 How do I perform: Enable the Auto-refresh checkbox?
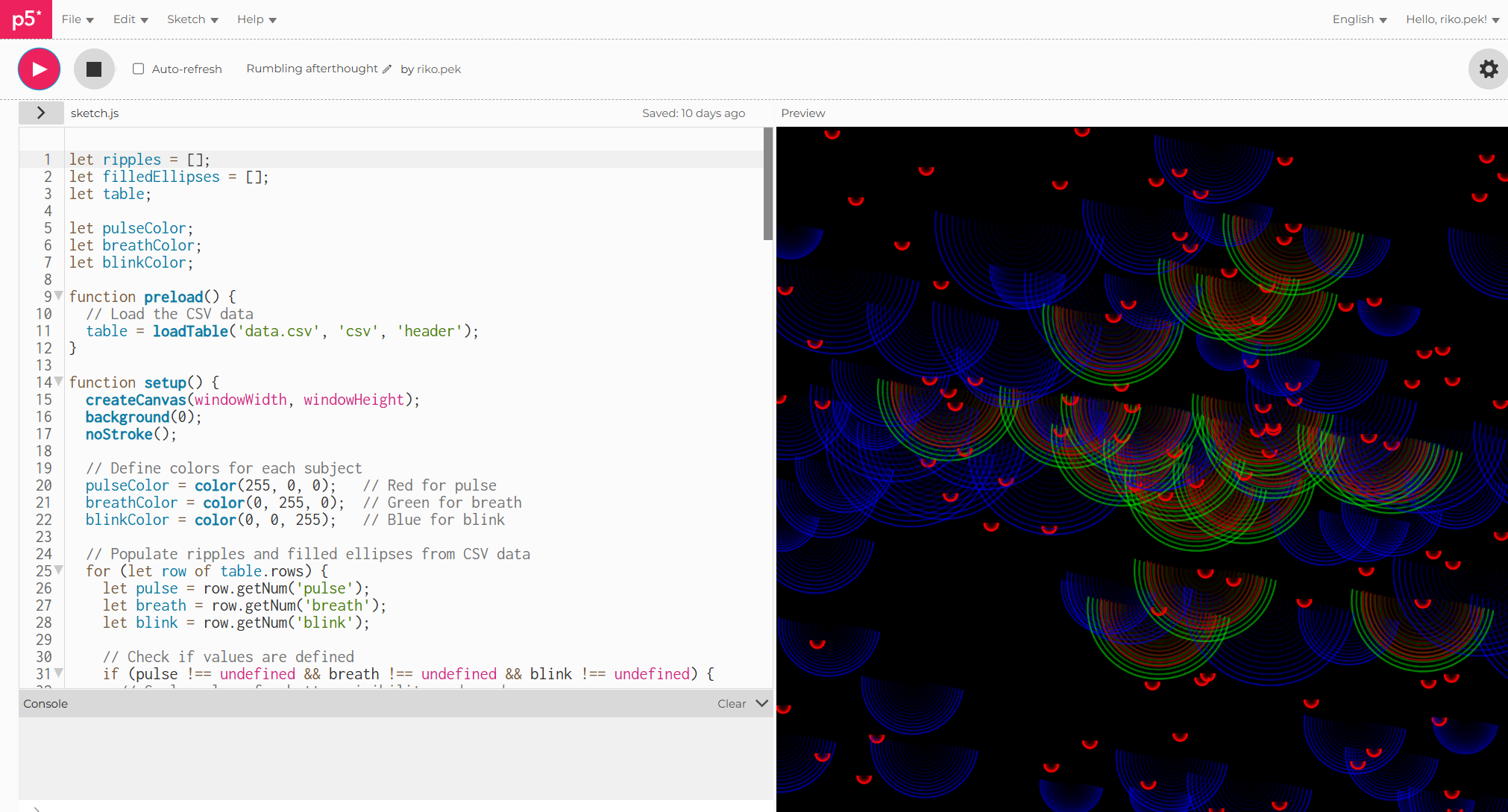click(138, 69)
